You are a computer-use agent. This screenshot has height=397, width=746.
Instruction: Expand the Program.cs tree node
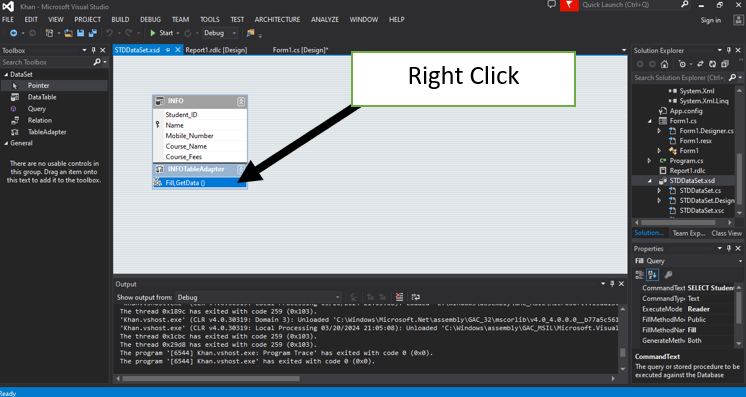[650, 161]
